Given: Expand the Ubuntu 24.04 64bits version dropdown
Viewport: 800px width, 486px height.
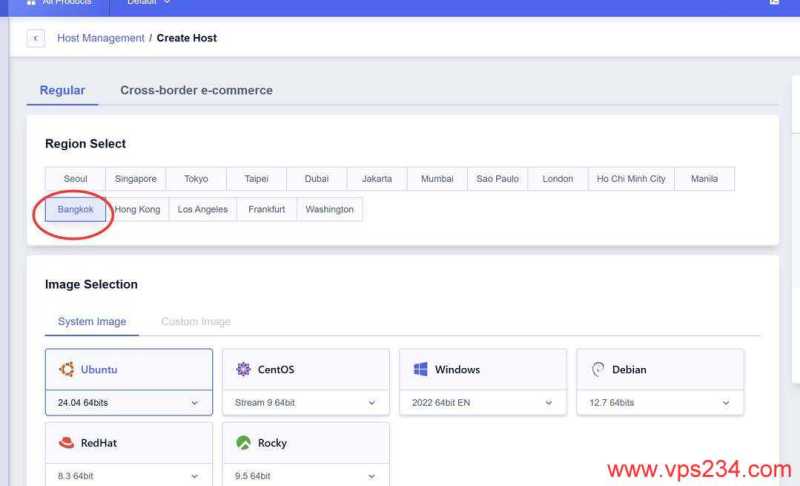Looking at the screenshot, I should [x=194, y=403].
